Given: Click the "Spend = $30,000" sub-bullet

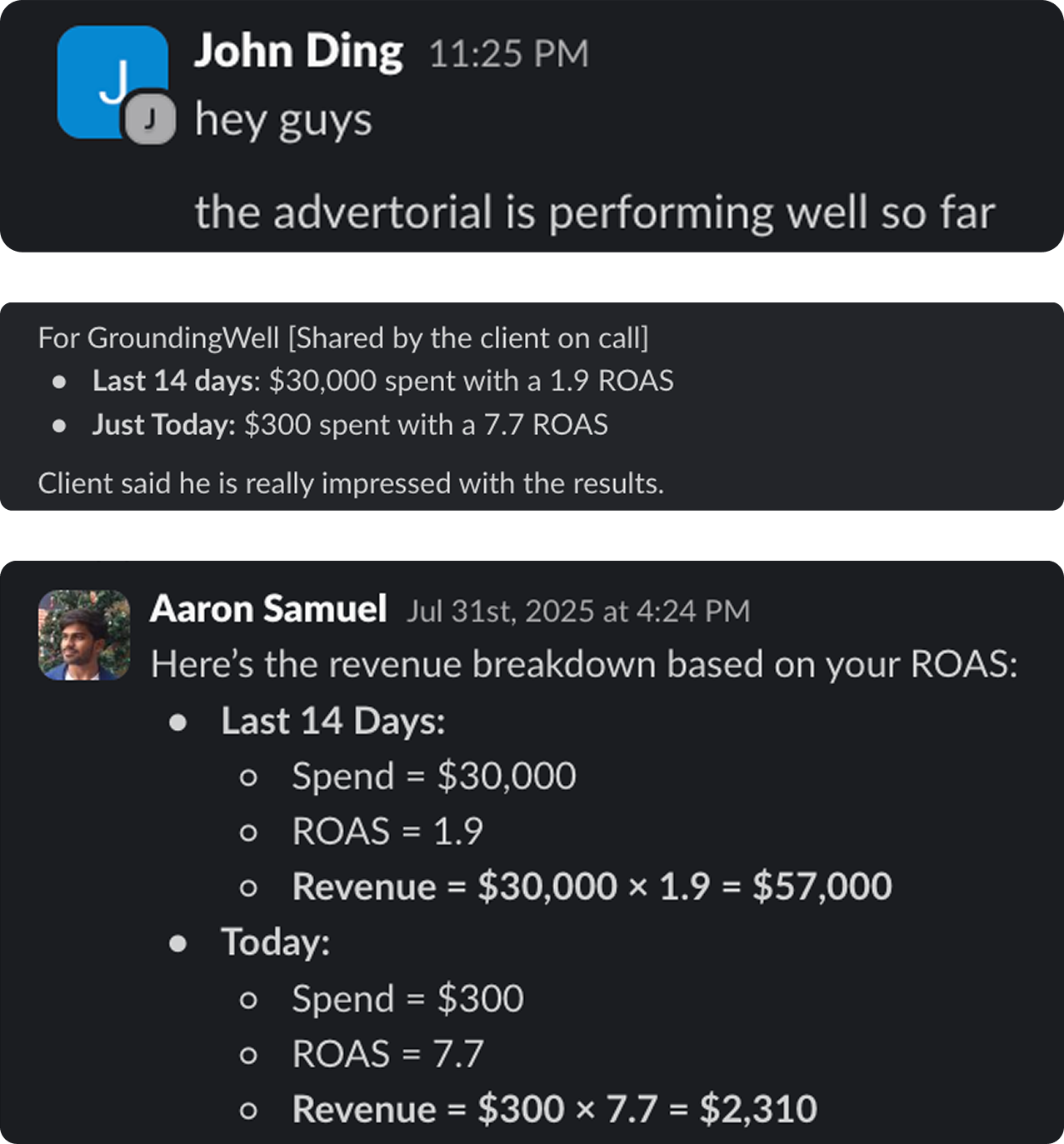Looking at the screenshot, I should pyautogui.click(x=433, y=777).
